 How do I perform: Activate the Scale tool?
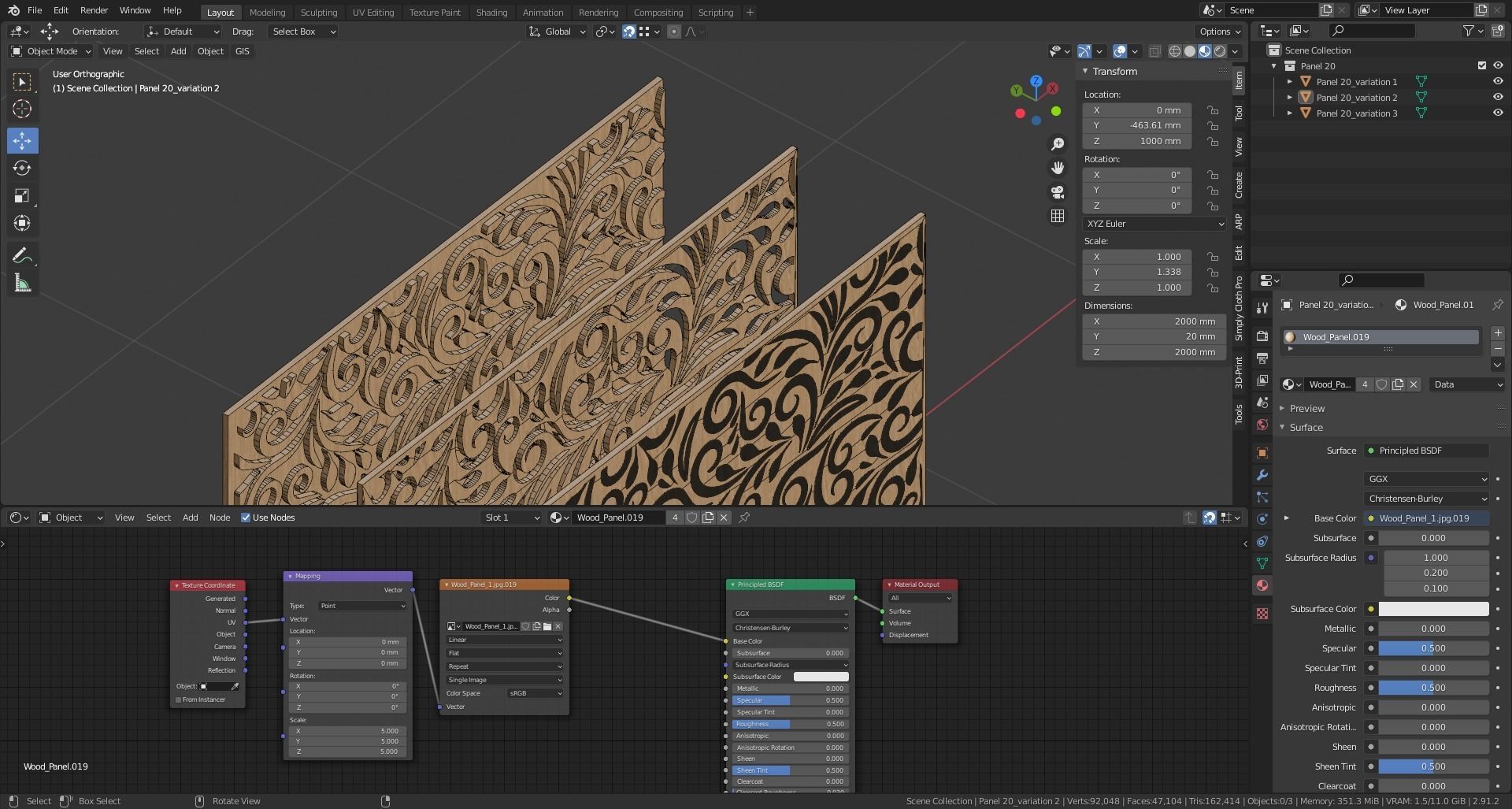click(22, 195)
